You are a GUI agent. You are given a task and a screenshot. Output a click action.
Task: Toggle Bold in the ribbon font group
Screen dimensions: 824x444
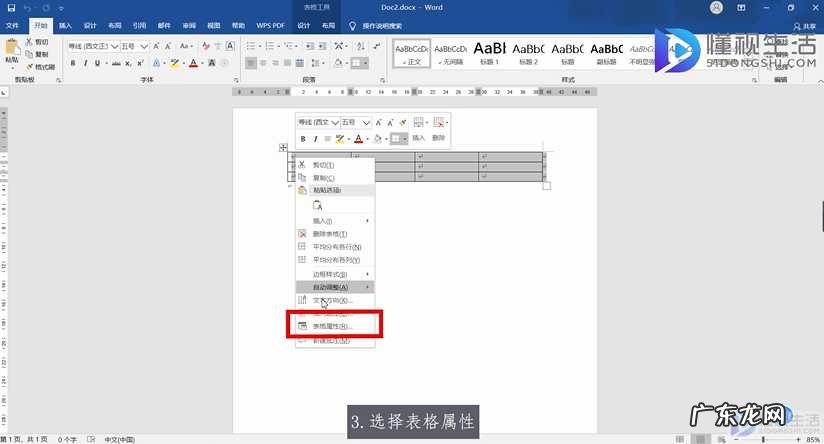click(x=73, y=63)
